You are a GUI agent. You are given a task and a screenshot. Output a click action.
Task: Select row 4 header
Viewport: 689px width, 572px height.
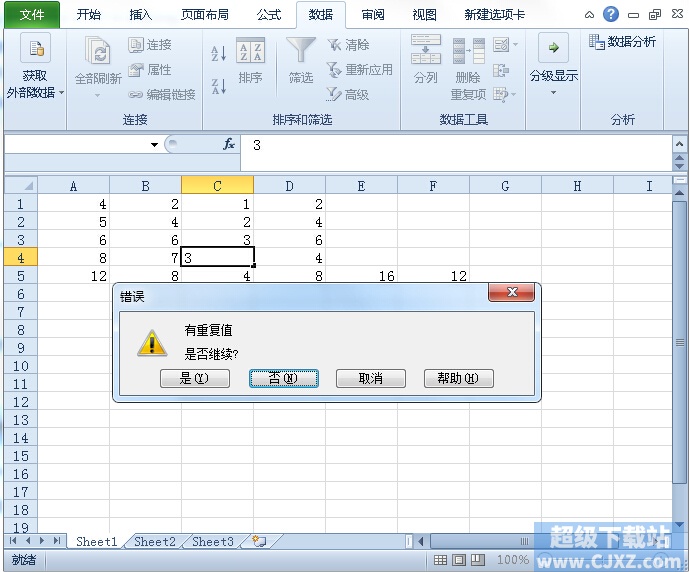pos(21,258)
